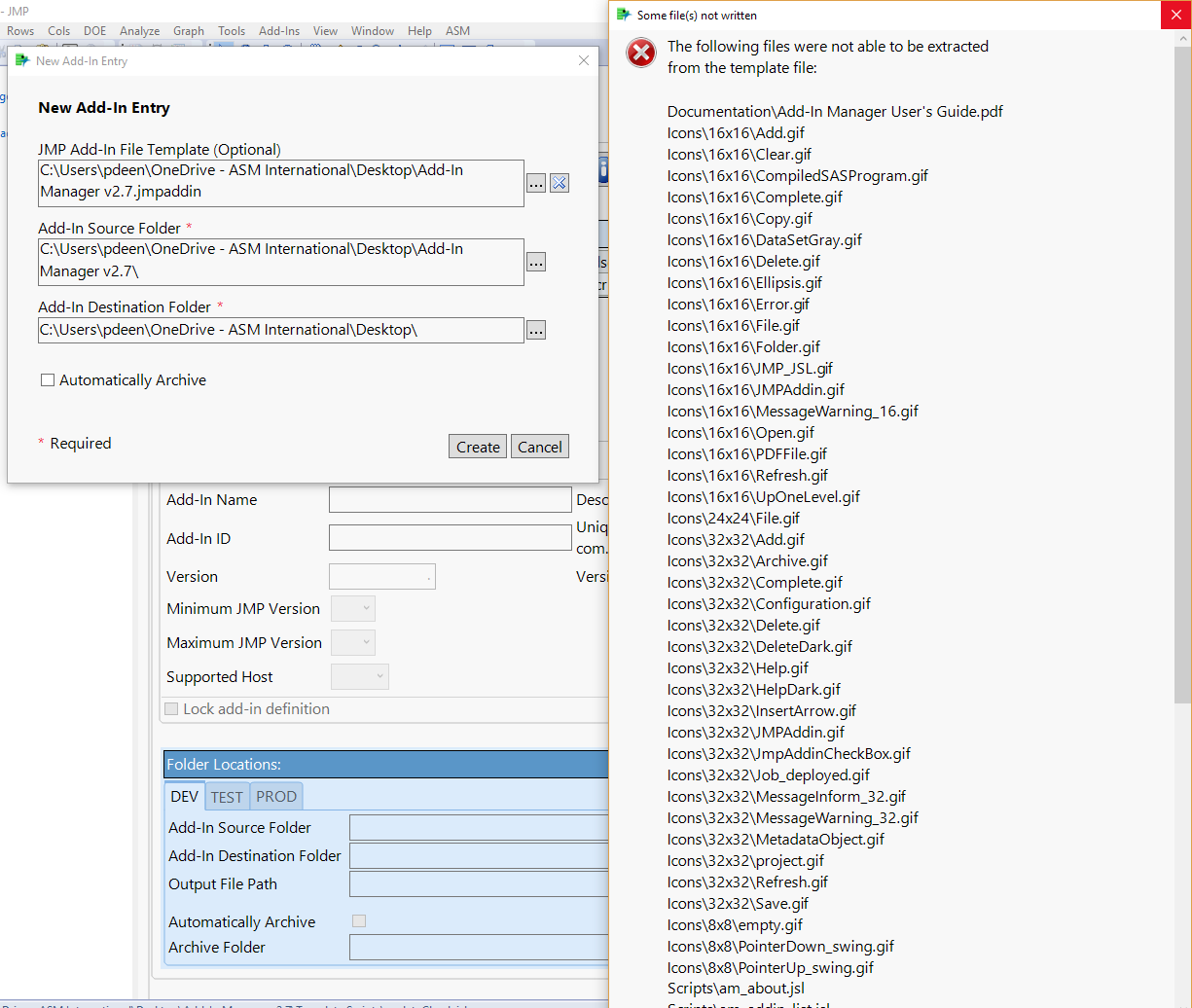
Task: Browse for the Add-In Source Folder
Action: (x=535, y=262)
